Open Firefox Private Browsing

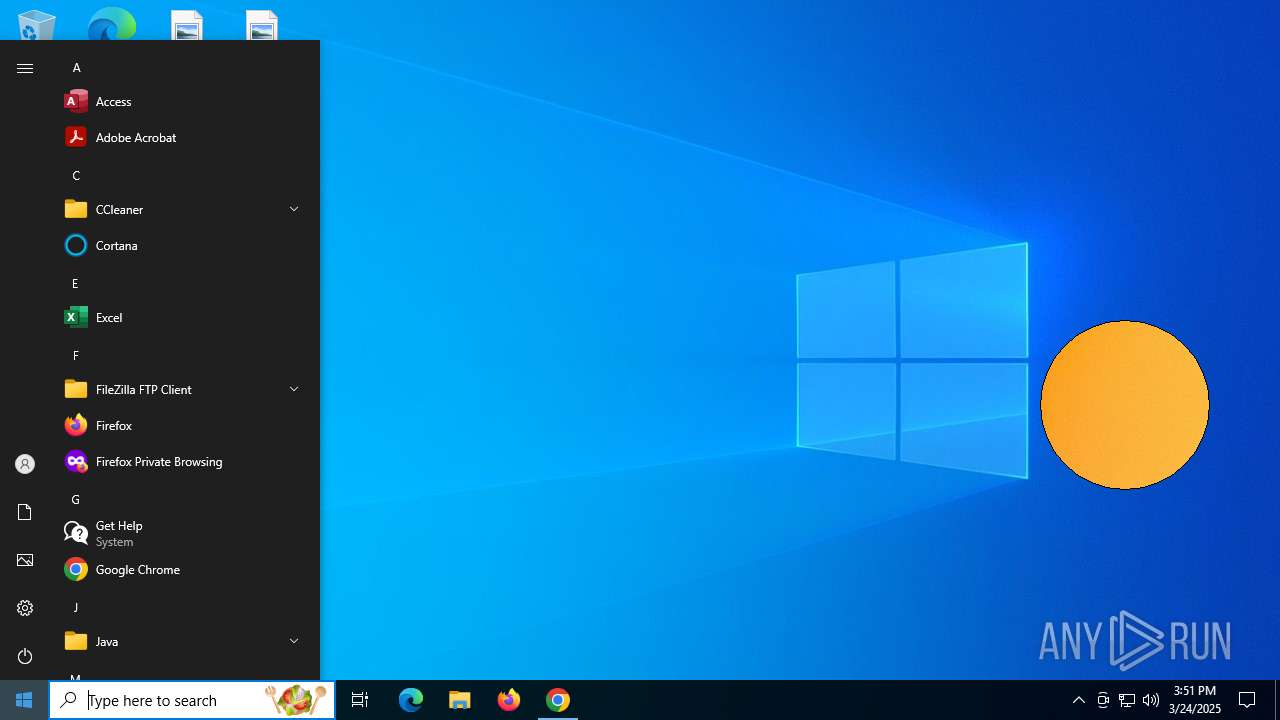(x=184, y=461)
